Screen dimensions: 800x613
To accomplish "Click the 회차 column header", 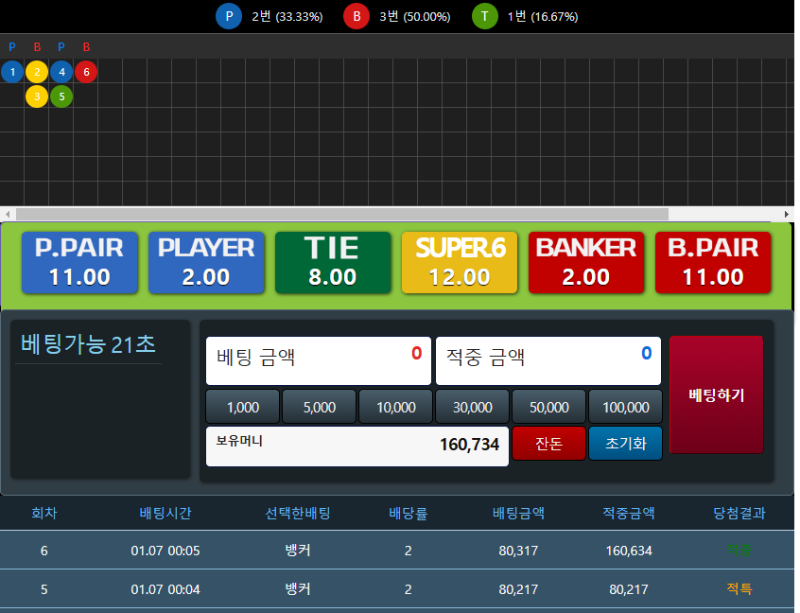I will pyautogui.click(x=44, y=512).
